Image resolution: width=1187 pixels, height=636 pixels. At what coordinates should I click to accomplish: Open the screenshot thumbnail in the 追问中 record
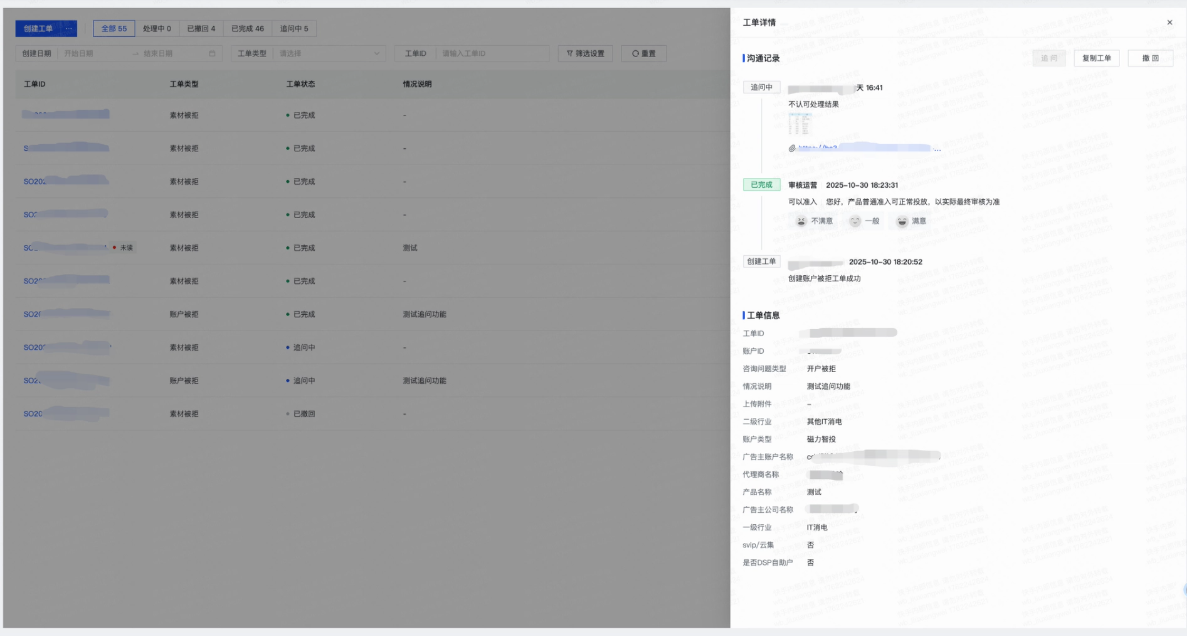point(799,125)
